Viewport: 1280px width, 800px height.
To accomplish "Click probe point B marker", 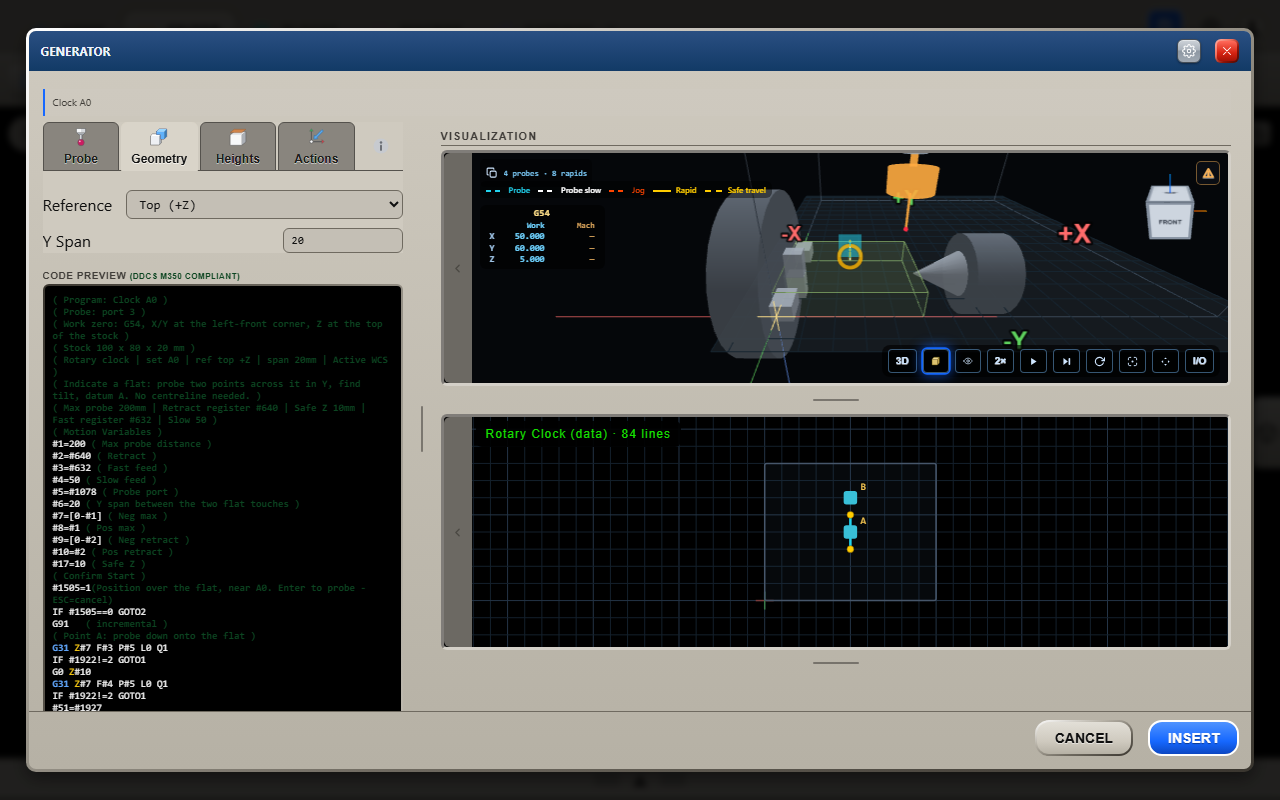I will 850,497.
